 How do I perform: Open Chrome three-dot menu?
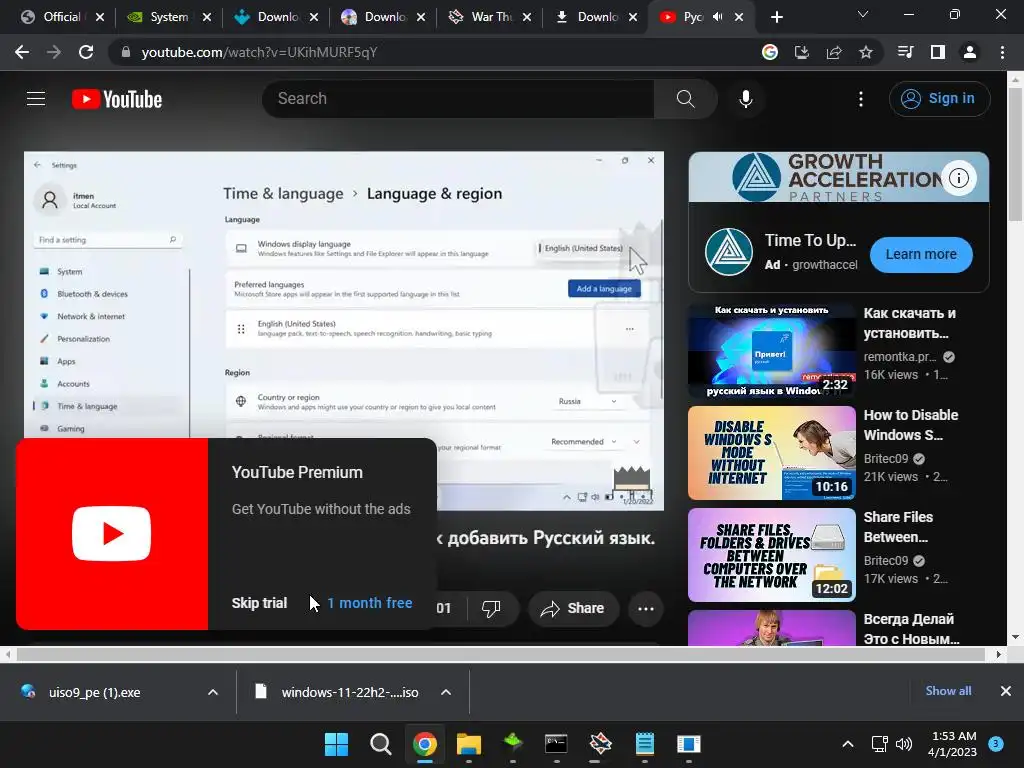(1002, 52)
